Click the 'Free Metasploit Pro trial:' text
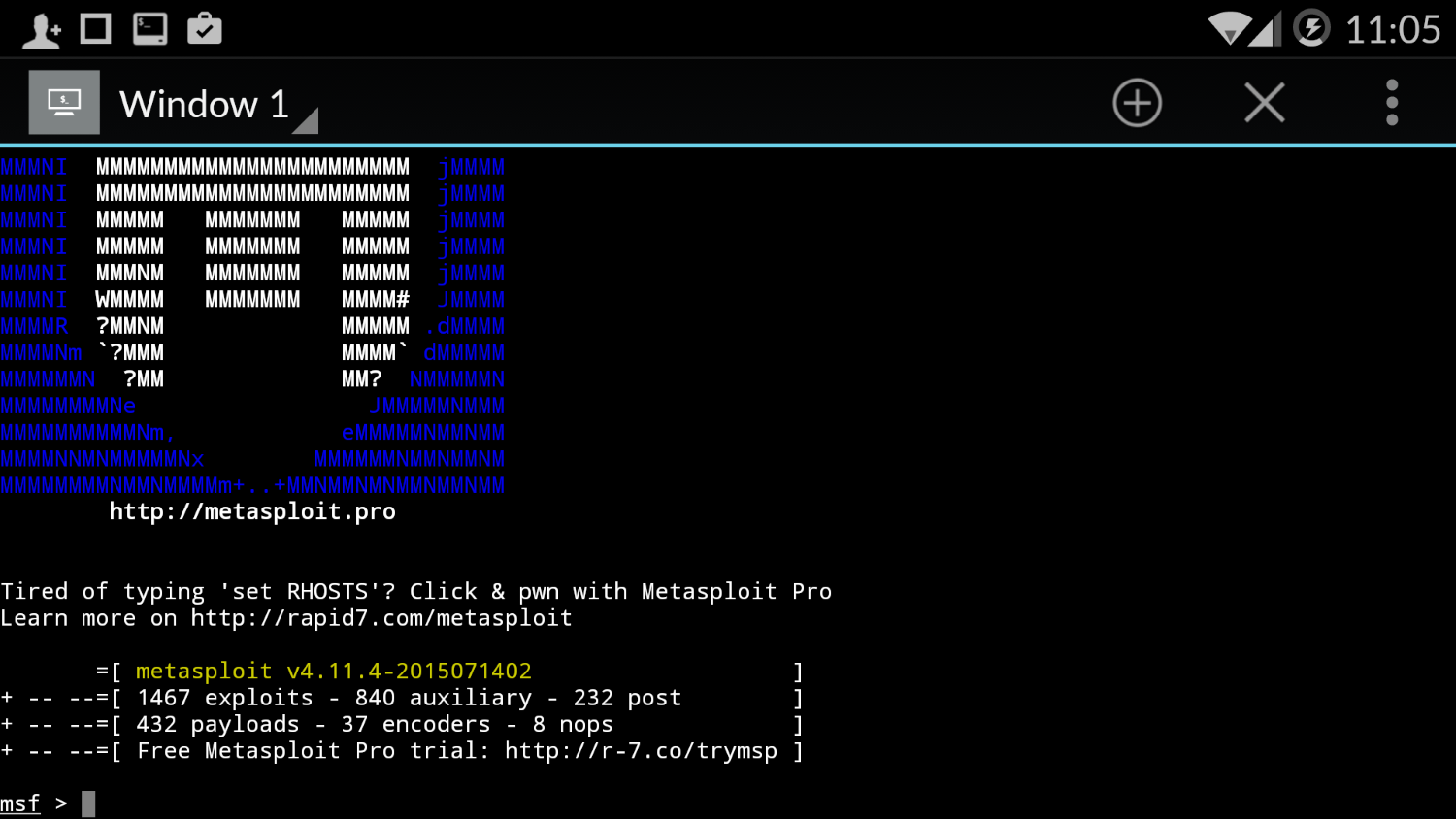1456x819 pixels. (x=314, y=751)
